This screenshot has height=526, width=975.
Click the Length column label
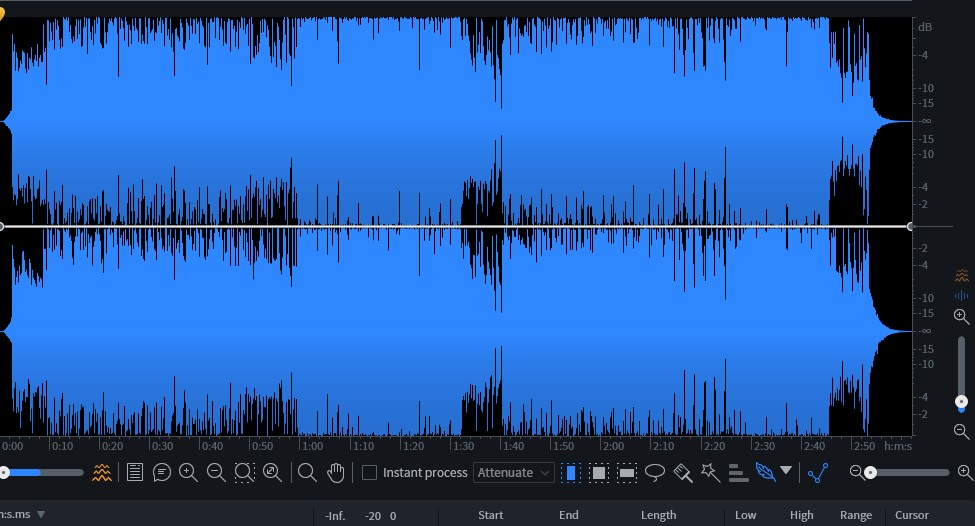tap(658, 515)
